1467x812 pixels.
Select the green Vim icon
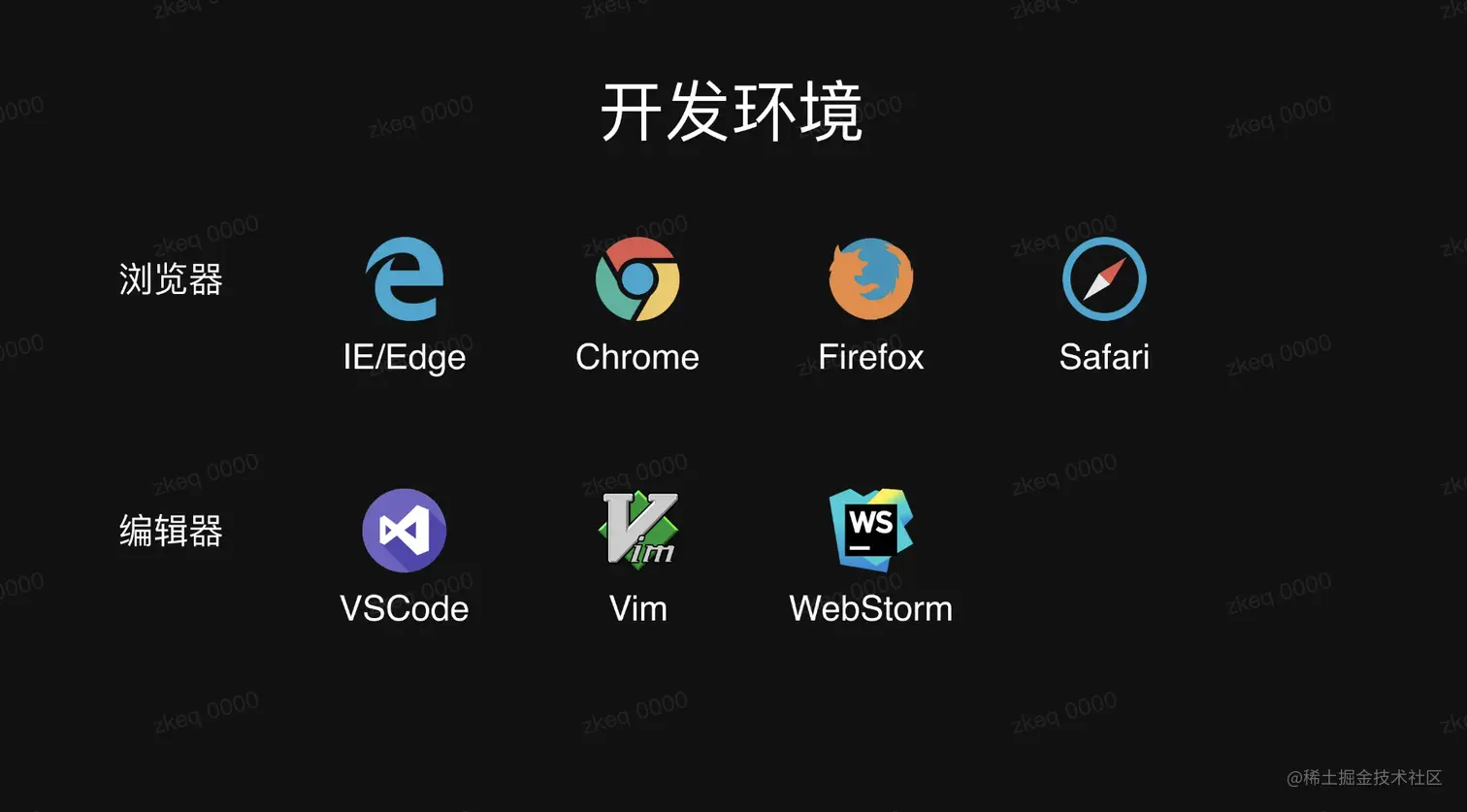(637, 529)
